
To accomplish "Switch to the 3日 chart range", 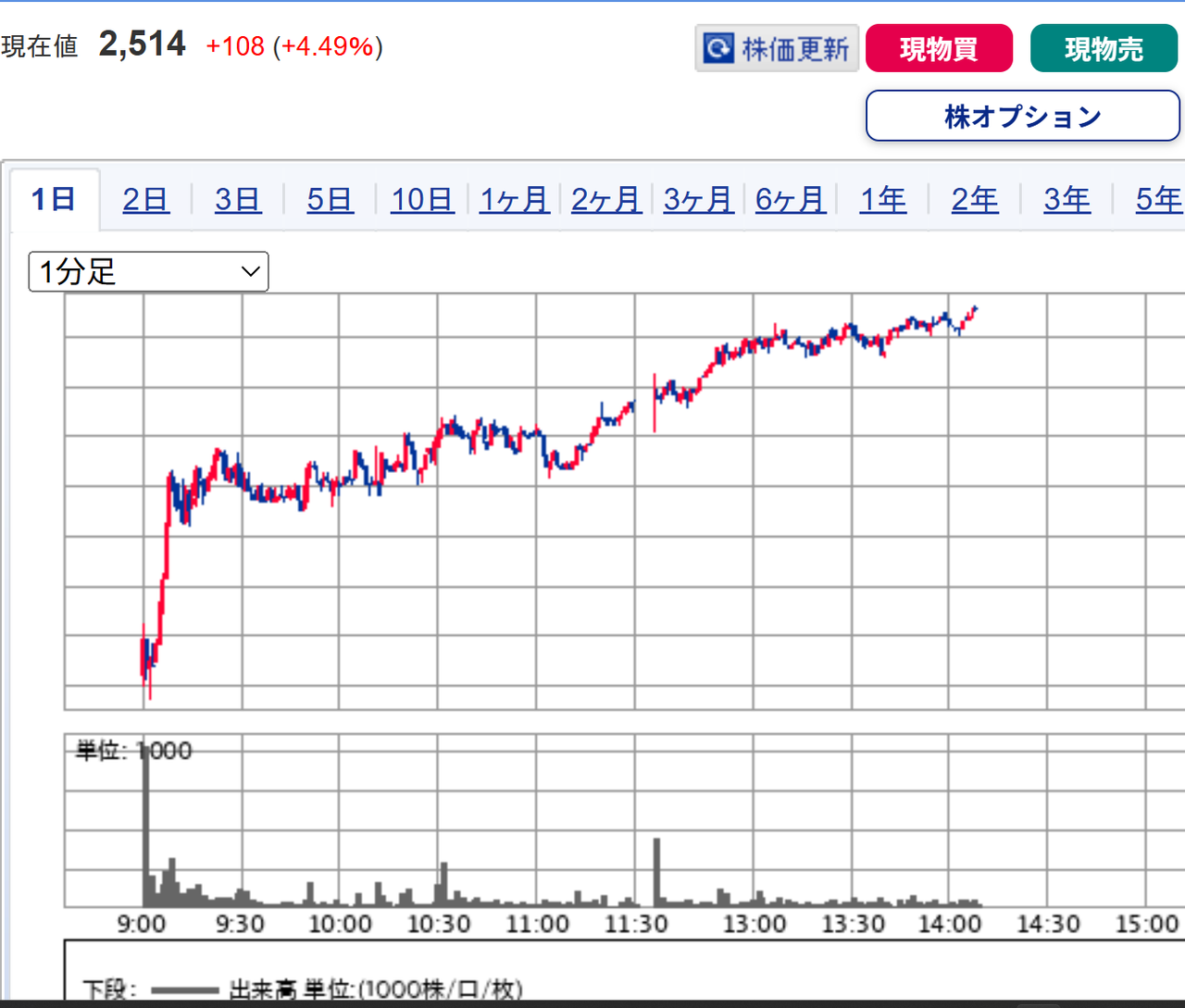I will 238,199.
